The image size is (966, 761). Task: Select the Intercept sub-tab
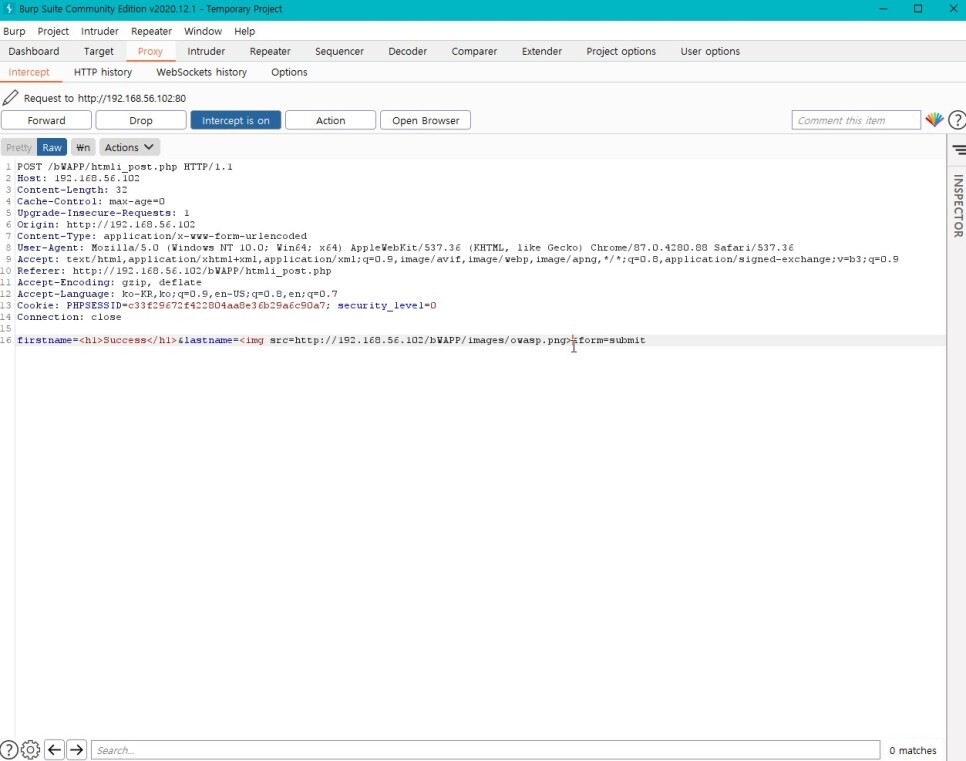29,72
